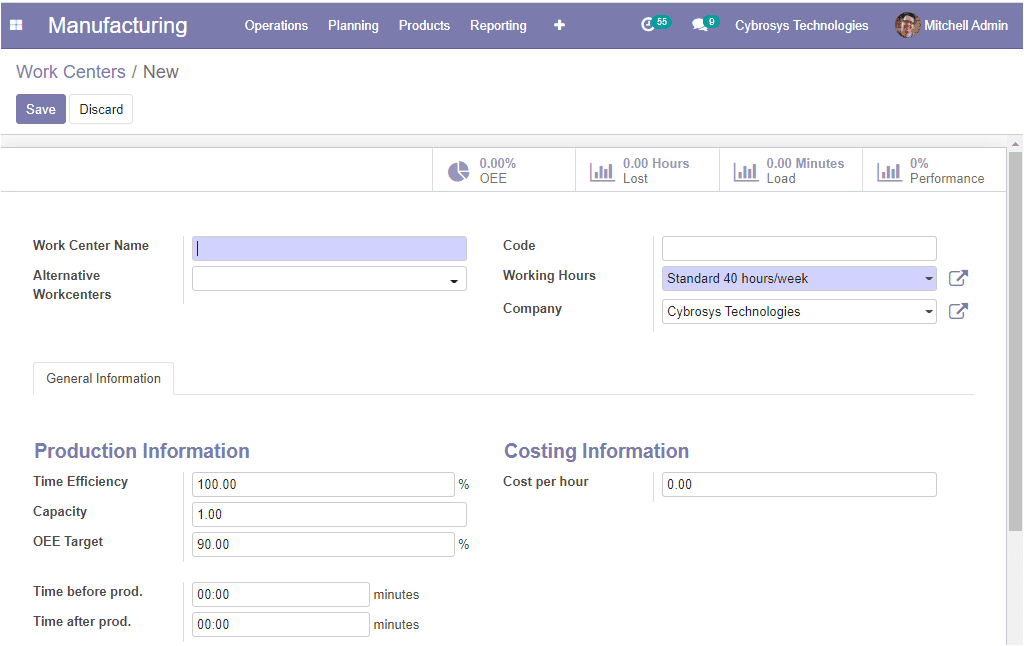The width and height of the screenshot is (1024, 646).
Task: Click the plus icon in top menu
Action: point(559,25)
